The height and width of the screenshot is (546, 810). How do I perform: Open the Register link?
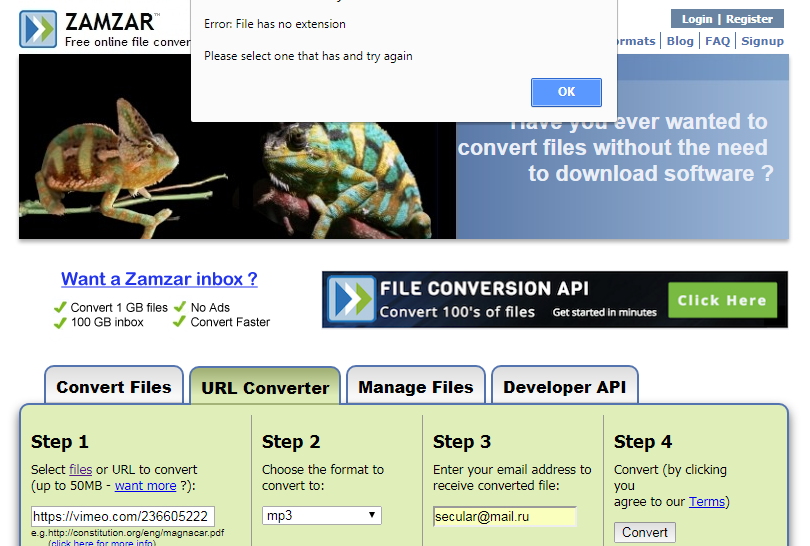[x=749, y=19]
